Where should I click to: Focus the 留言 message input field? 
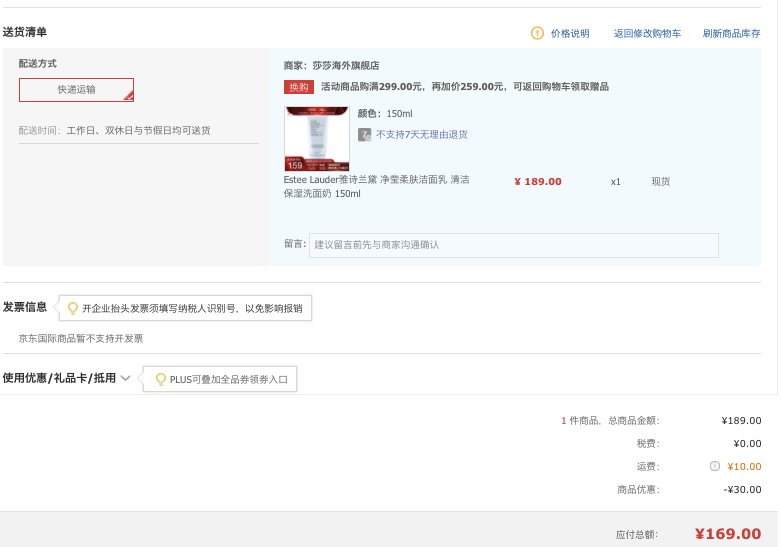click(x=514, y=245)
